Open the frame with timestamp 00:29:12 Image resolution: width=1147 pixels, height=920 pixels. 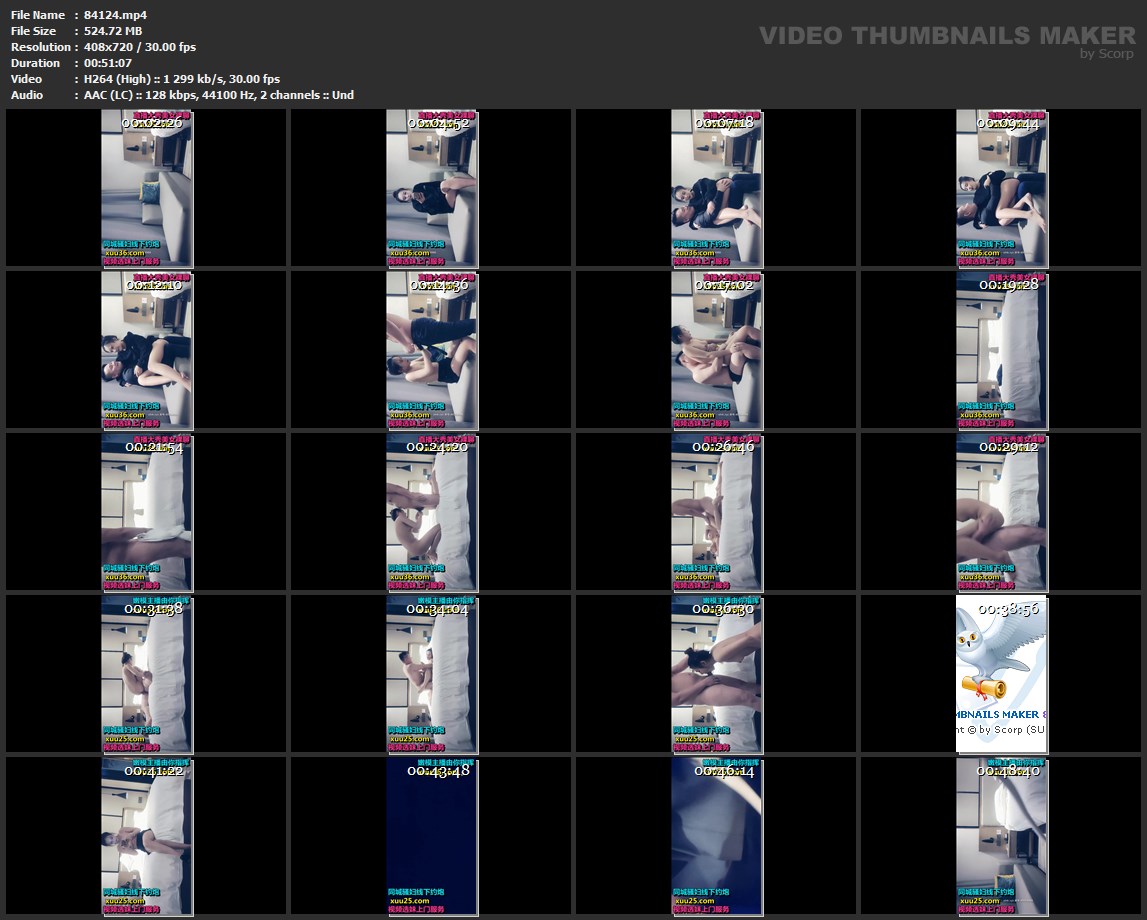click(x=1001, y=512)
